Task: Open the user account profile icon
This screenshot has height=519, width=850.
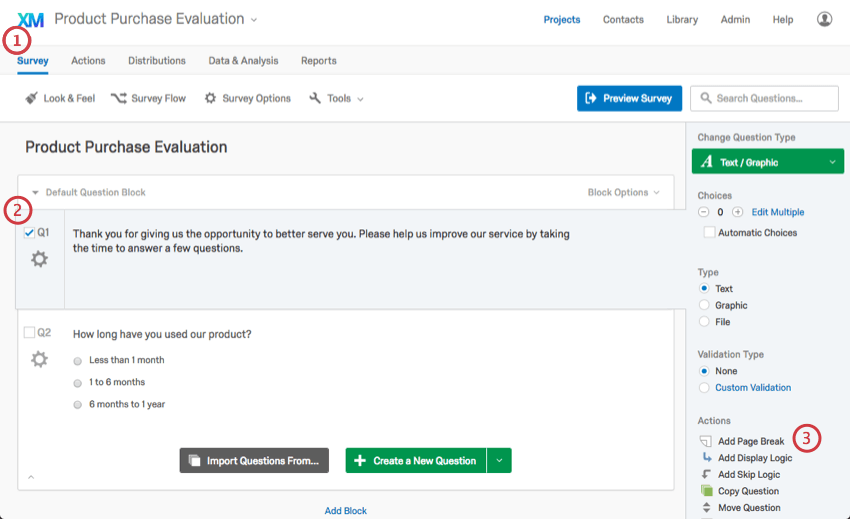Action: pyautogui.click(x=824, y=19)
